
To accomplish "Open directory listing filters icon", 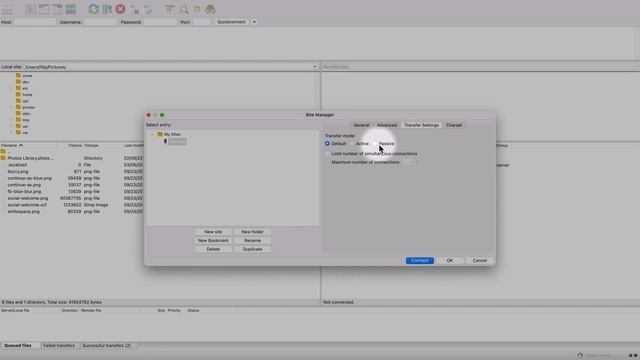I will [x=170, y=9].
